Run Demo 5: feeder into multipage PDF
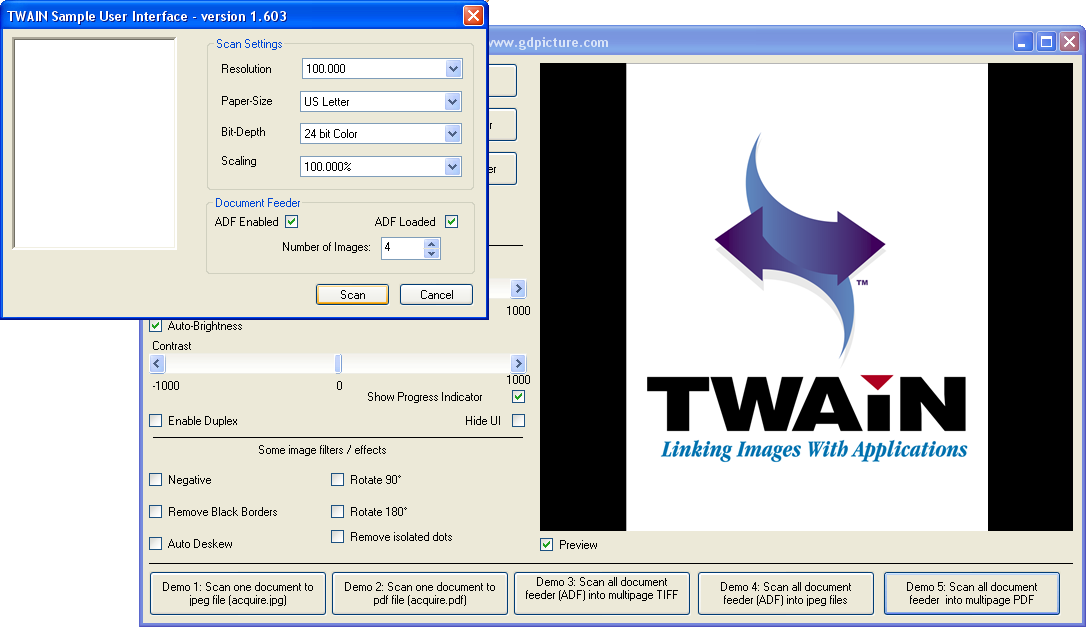 click(x=972, y=593)
